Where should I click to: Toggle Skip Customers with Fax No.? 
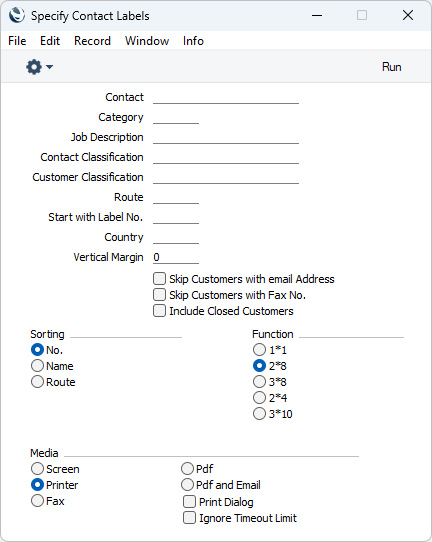tap(159, 295)
